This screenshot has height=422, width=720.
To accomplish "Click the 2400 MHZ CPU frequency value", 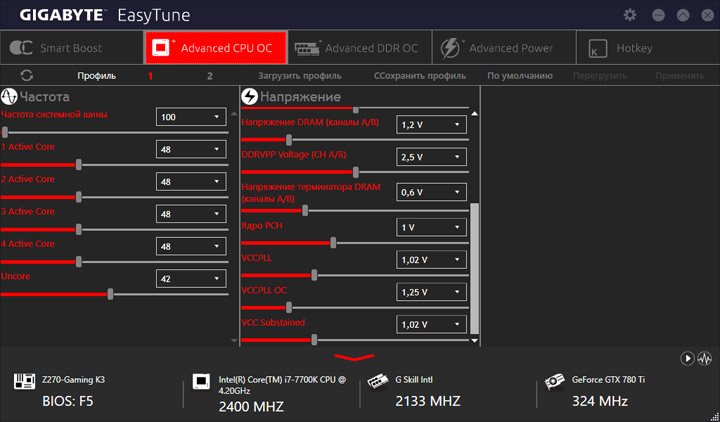I will point(251,406).
